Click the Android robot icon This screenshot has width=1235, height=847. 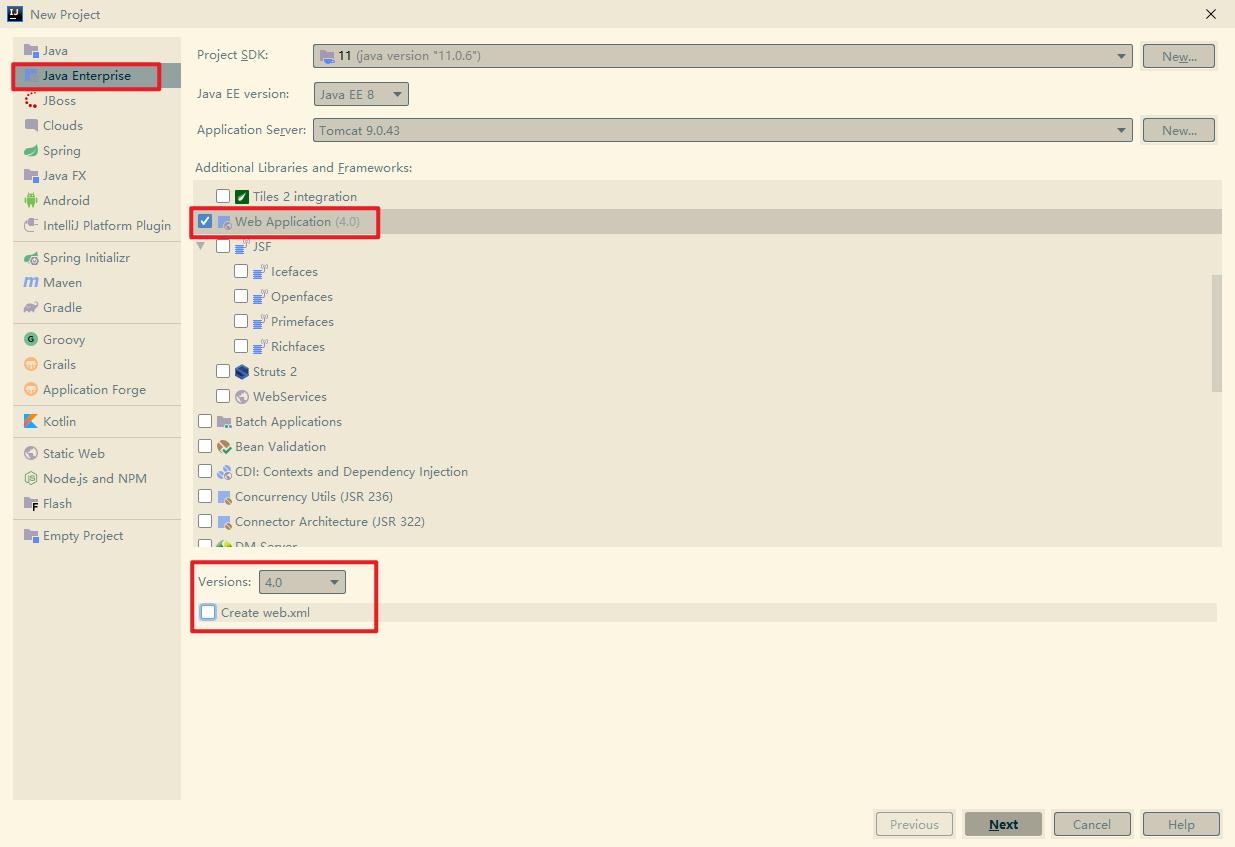coord(31,200)
